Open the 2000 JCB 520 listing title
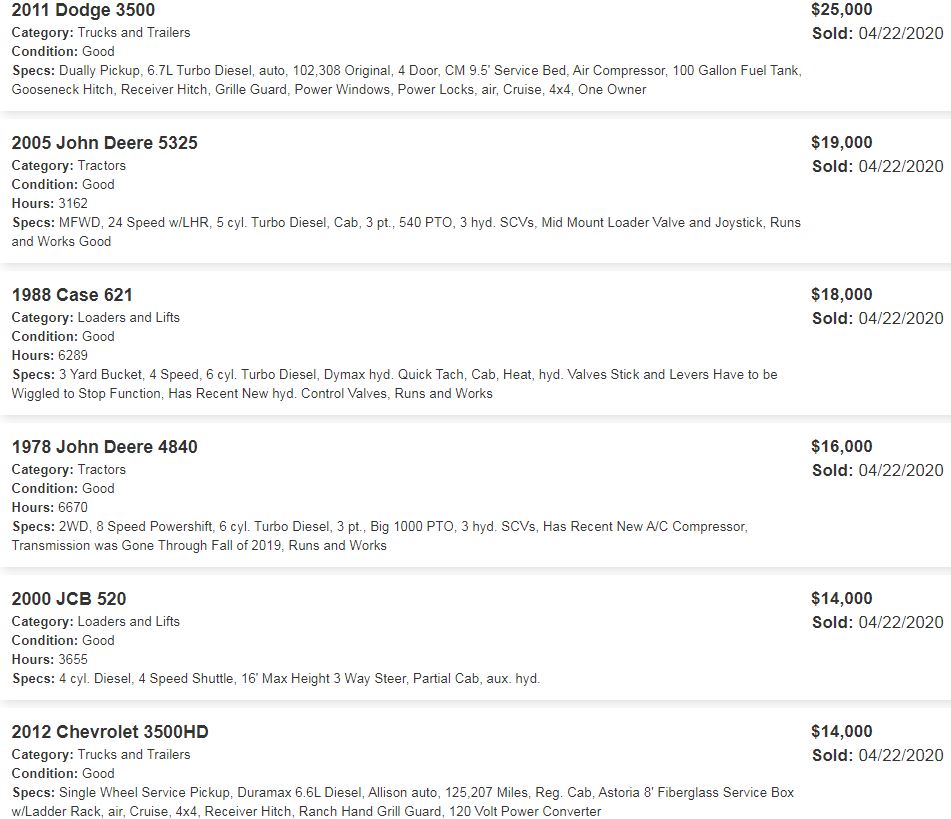Screen dimensions: 951x819 69,599
